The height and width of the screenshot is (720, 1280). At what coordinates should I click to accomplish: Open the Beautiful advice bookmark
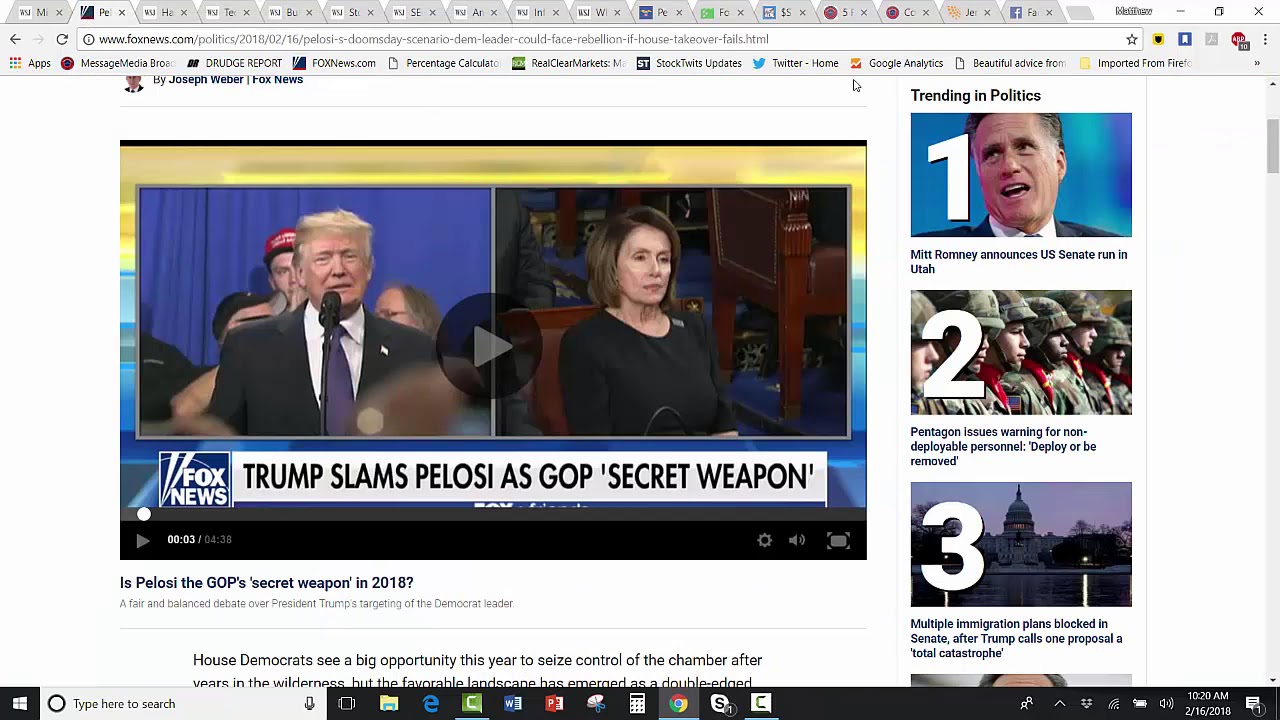(1010, 63)
